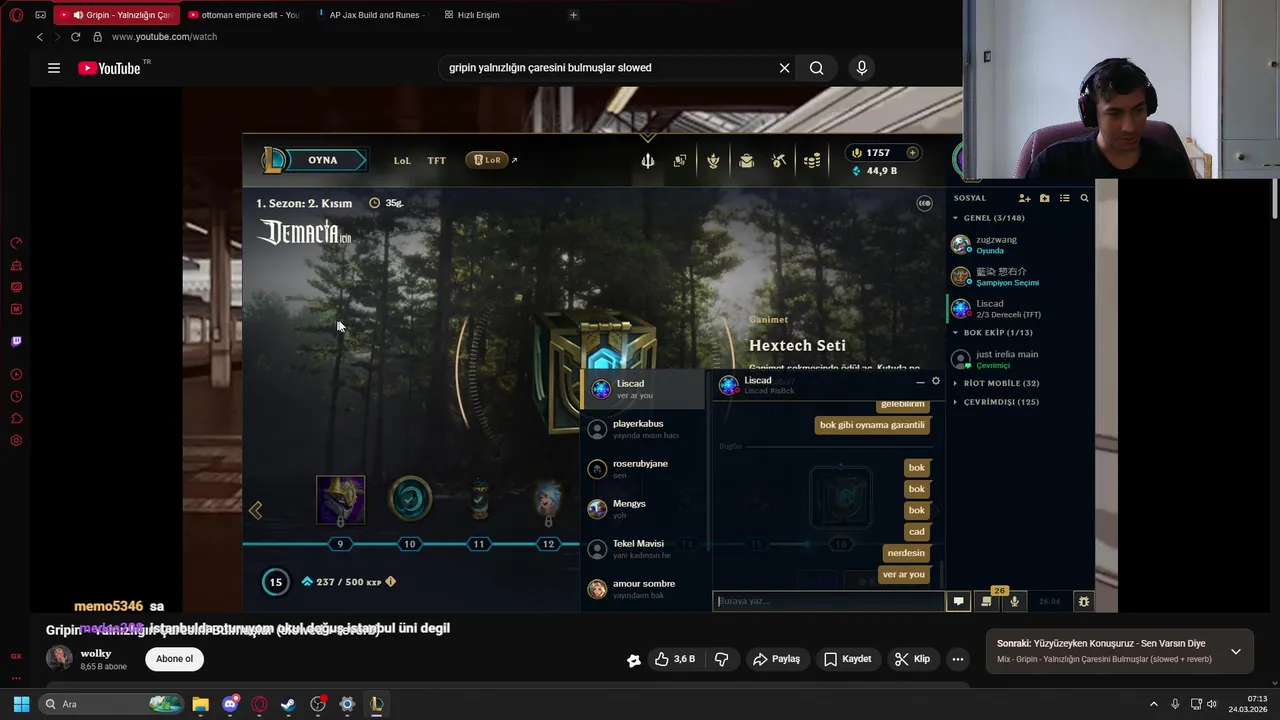This screenshot has height=720, width=1280.
Task: Save the video with Kaydet
Action: pos(848,659)
